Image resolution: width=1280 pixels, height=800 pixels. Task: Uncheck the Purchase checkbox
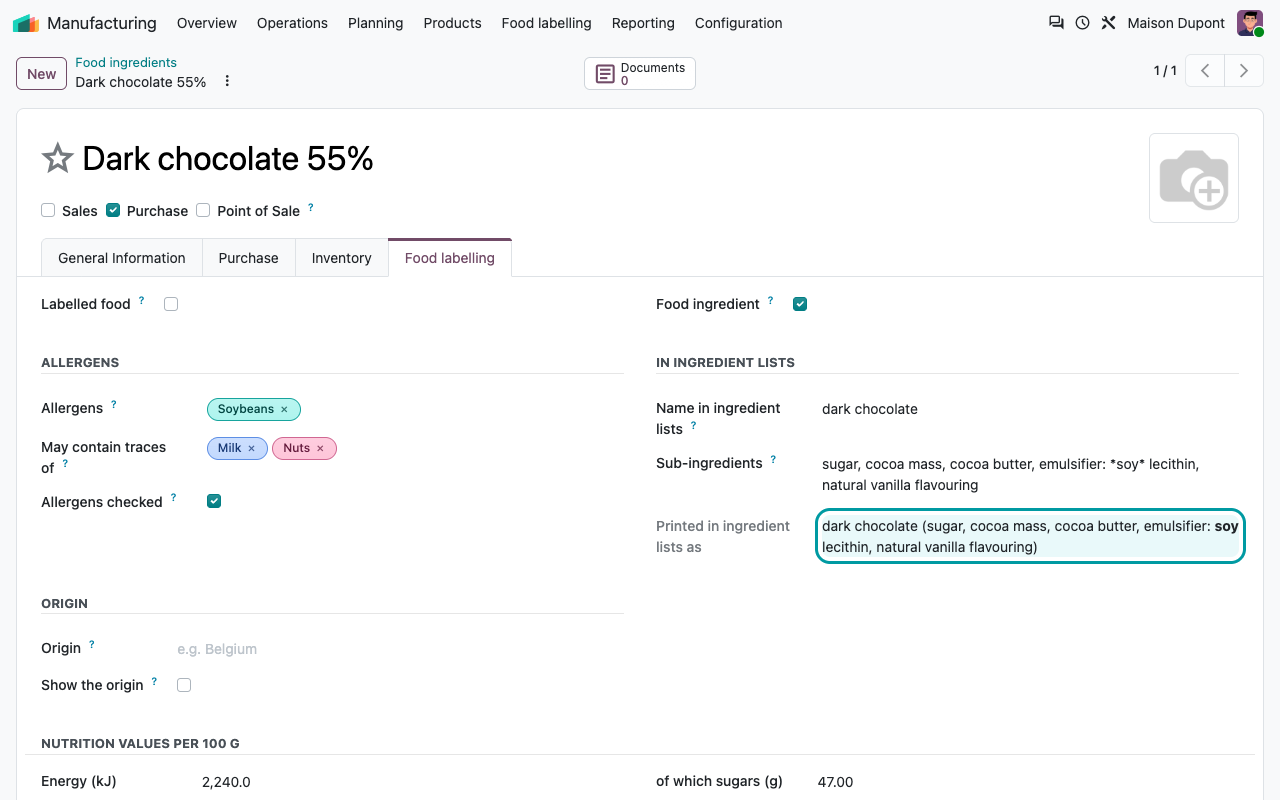(x=113, y=210)
